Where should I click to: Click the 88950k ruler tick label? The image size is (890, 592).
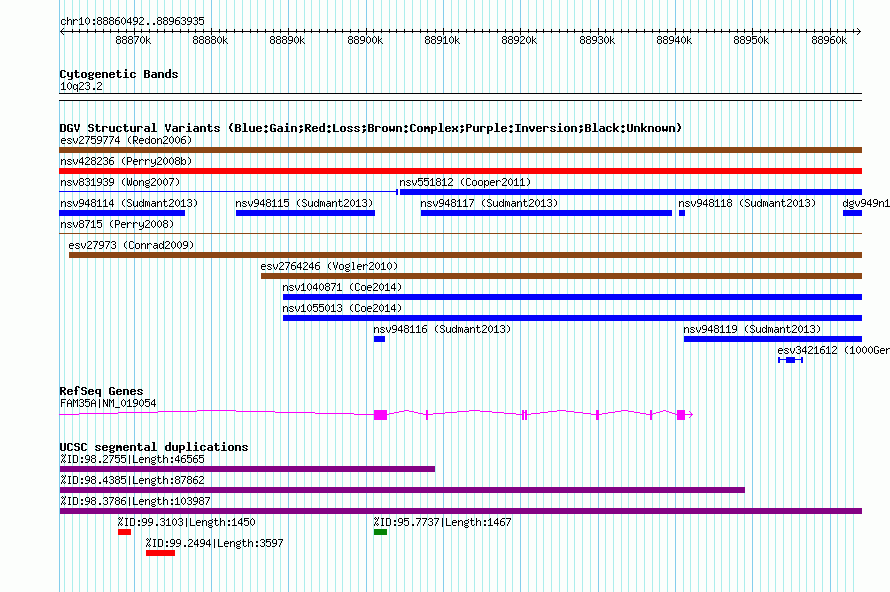[751, 40]
